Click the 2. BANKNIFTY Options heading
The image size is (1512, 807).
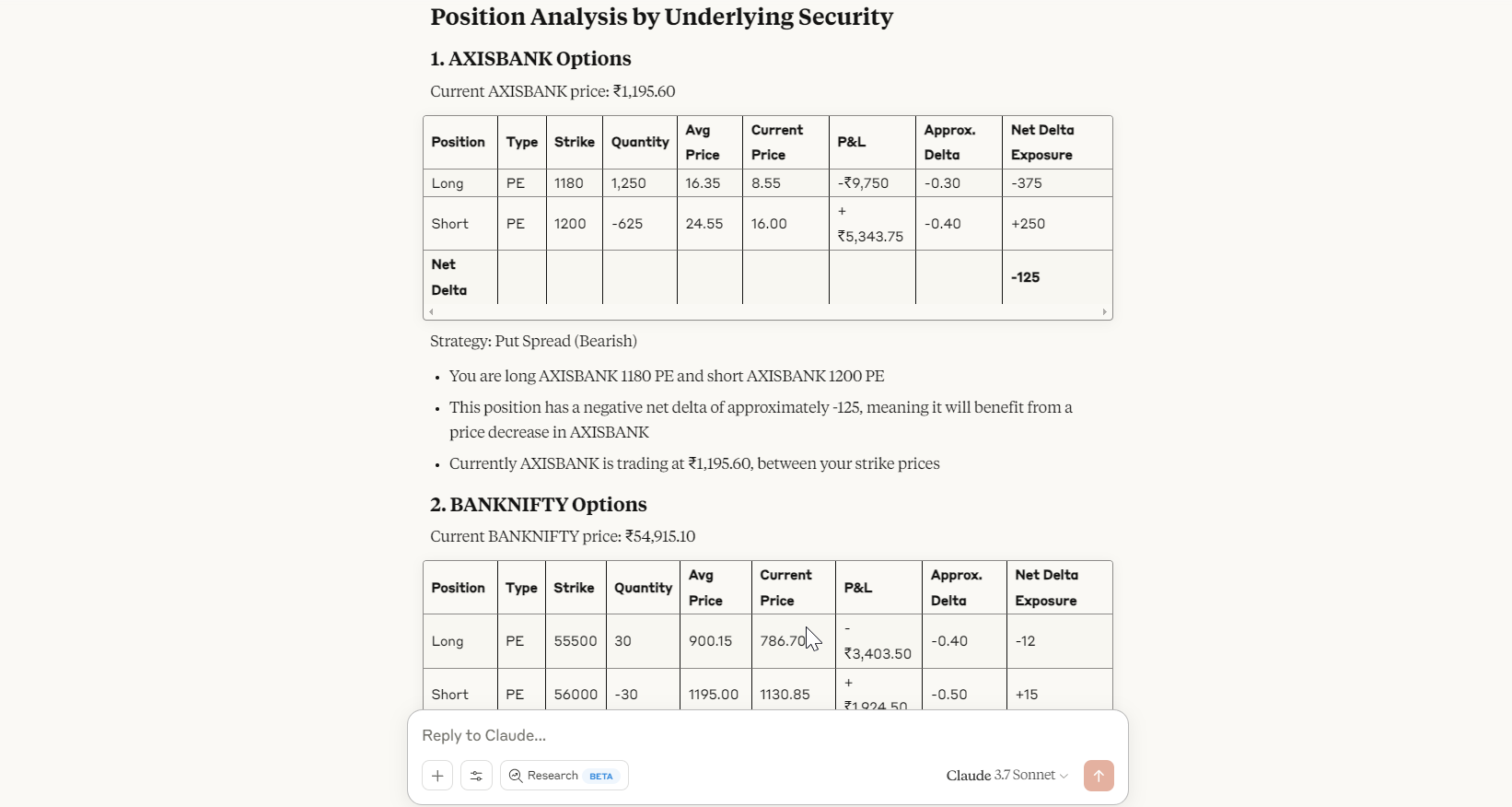coord(539,505)
